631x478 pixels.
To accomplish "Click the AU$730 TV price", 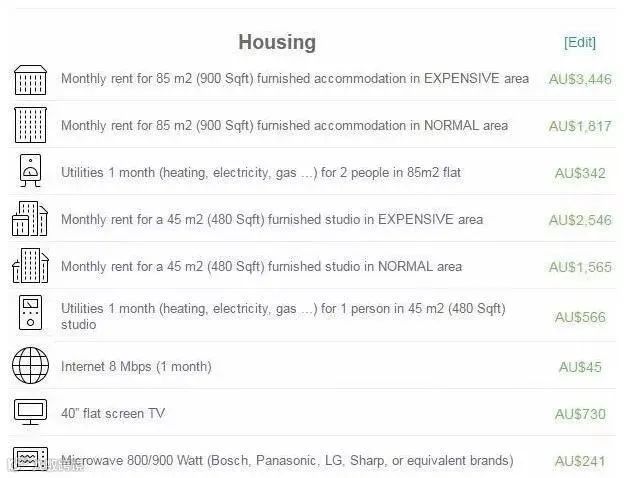I will pos(580,414).
